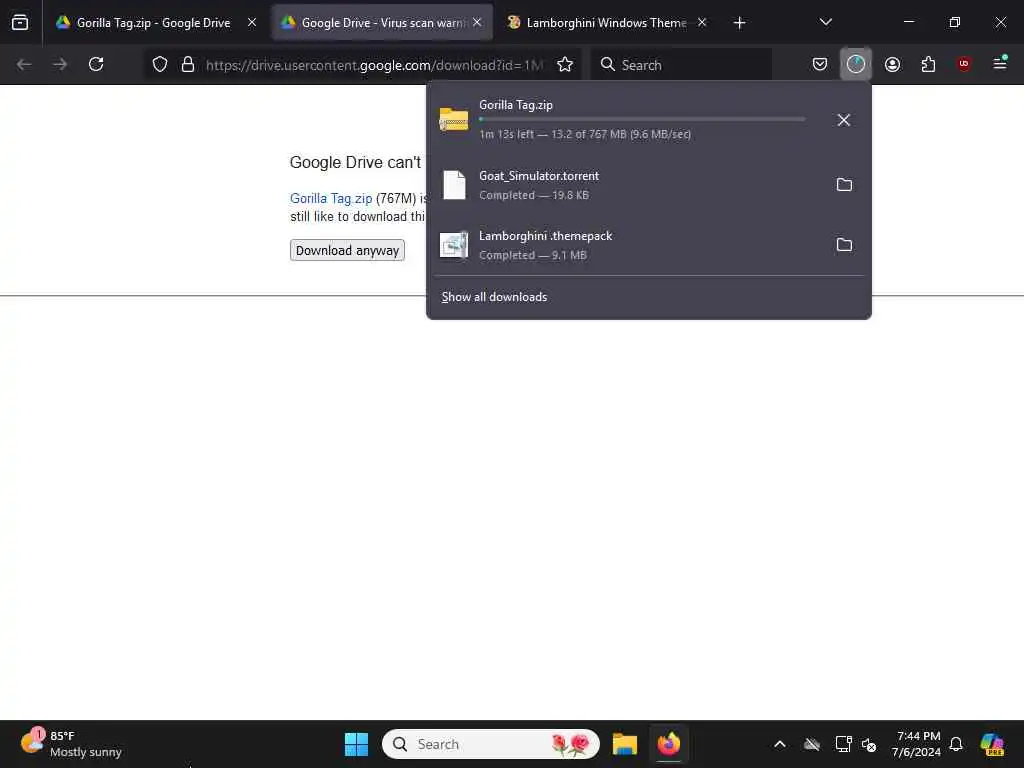
Task: Switch to Gorilla Tag.zip Google Drive tab
Action: pos(153,23)
